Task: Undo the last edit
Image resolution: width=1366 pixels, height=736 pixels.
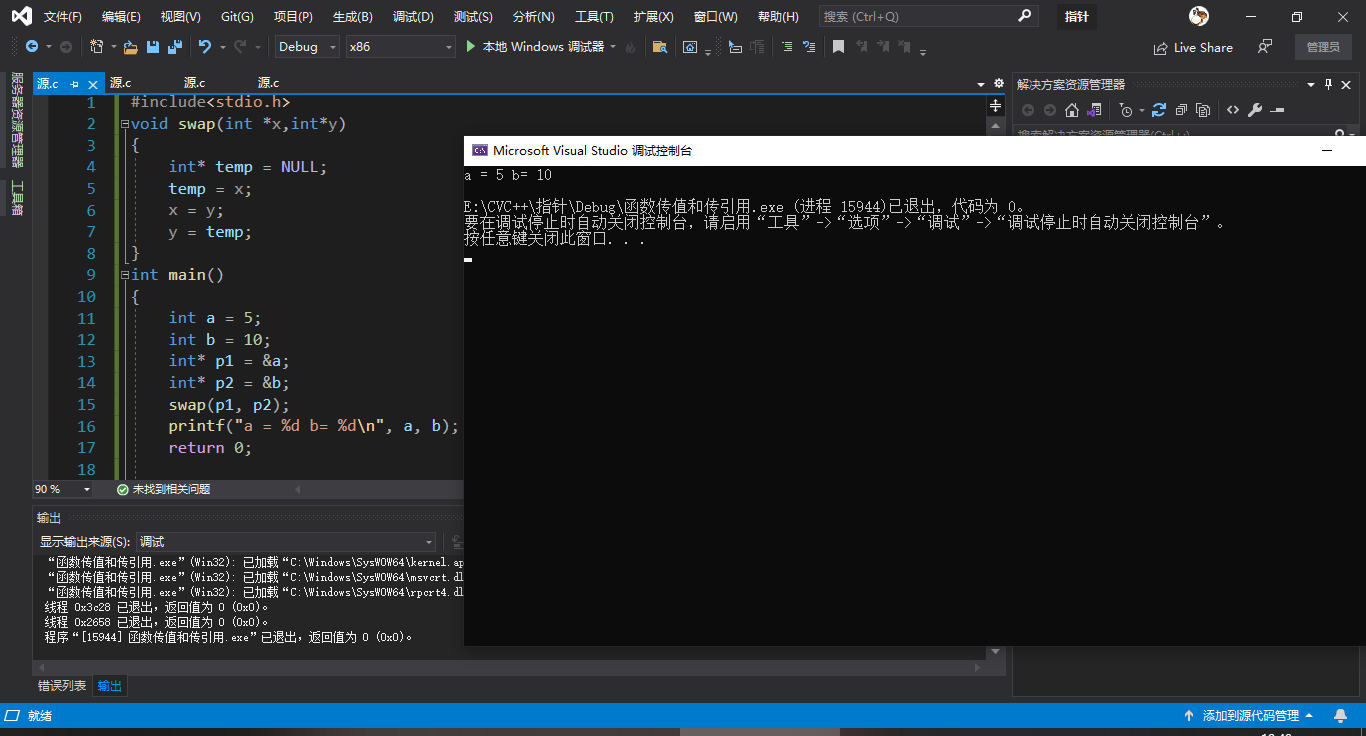Action: (205, 47)
